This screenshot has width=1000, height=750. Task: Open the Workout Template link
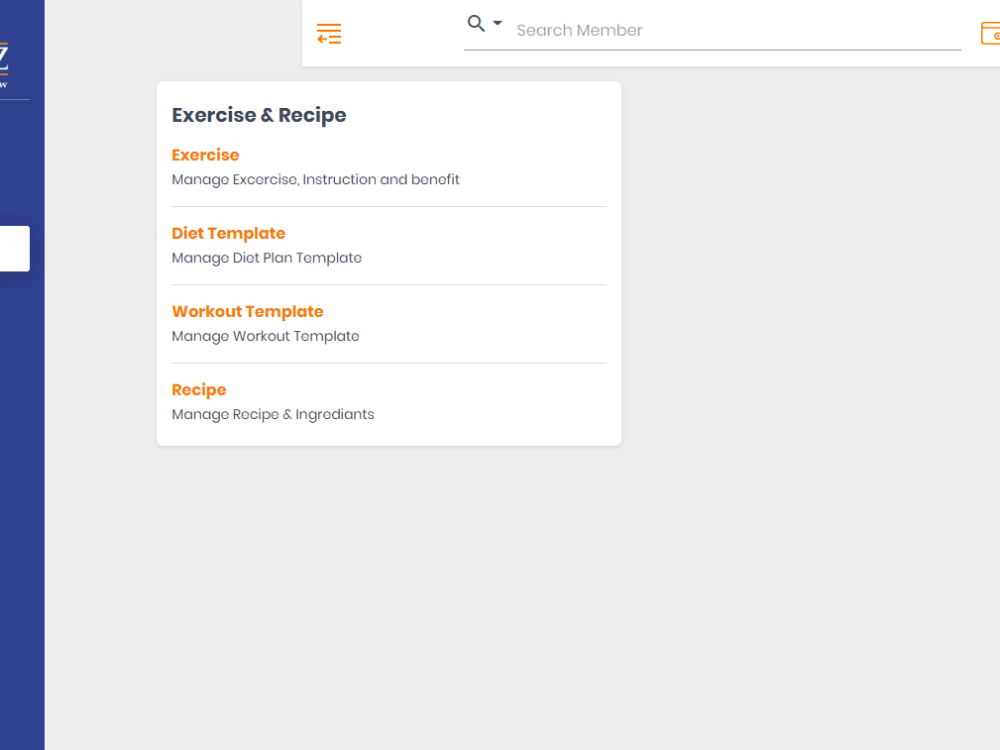click(247, 312)
